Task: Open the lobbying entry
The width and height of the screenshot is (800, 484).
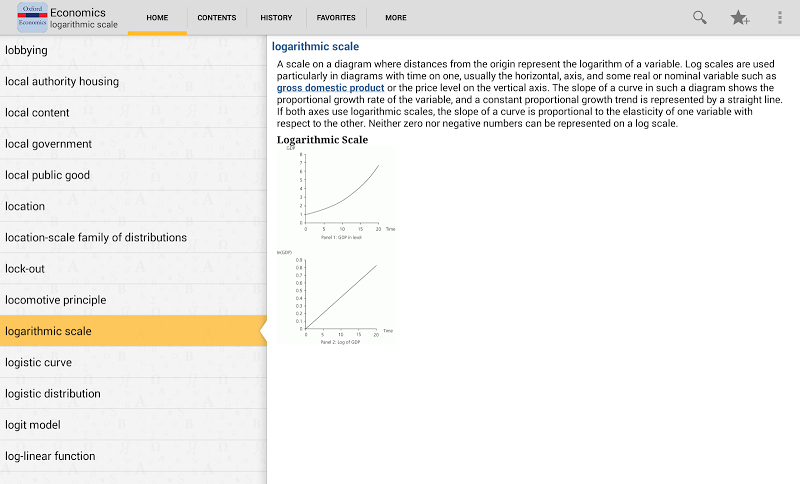Action: click(x=26, y=50)
